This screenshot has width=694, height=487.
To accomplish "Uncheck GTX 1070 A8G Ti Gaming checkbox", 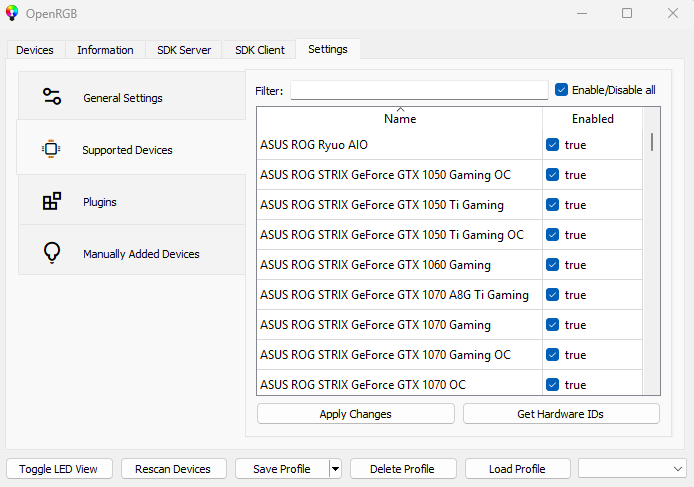I will tap(552, 295).
